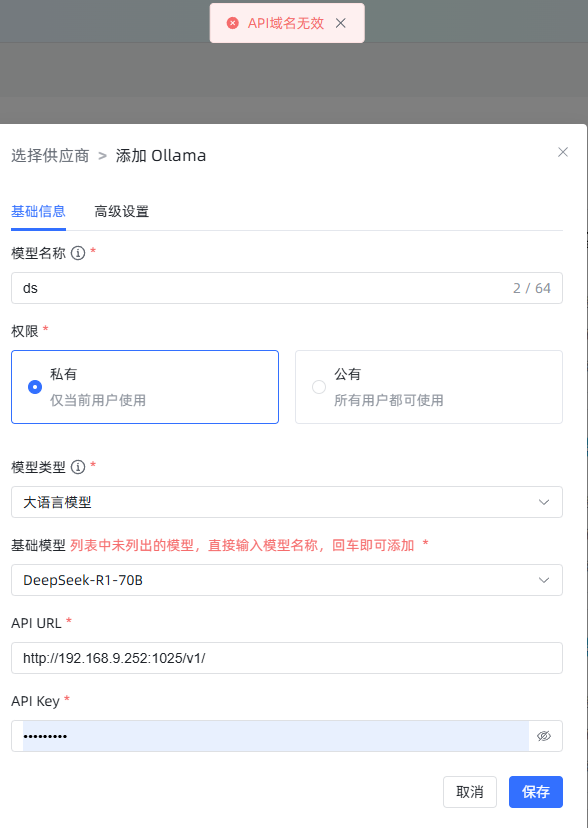Switch to 高级设置 tab
Viewport: 588px width, 828px height.
click(x=121, y=211)
